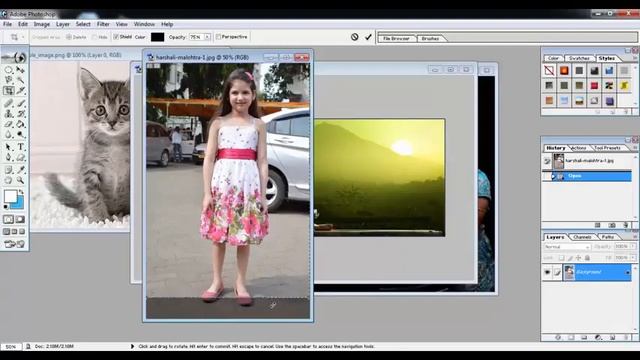
Task: Select the Dodge tool
Action: [20, 135]
